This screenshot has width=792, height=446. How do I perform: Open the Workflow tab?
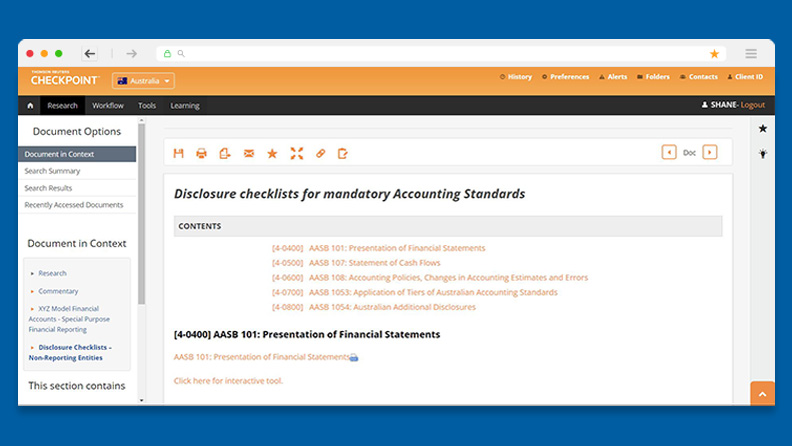[108, 105]
